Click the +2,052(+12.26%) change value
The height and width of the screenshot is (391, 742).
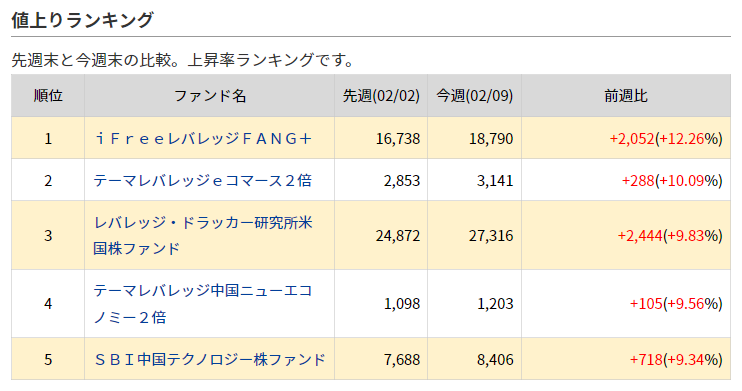[666, 138]
